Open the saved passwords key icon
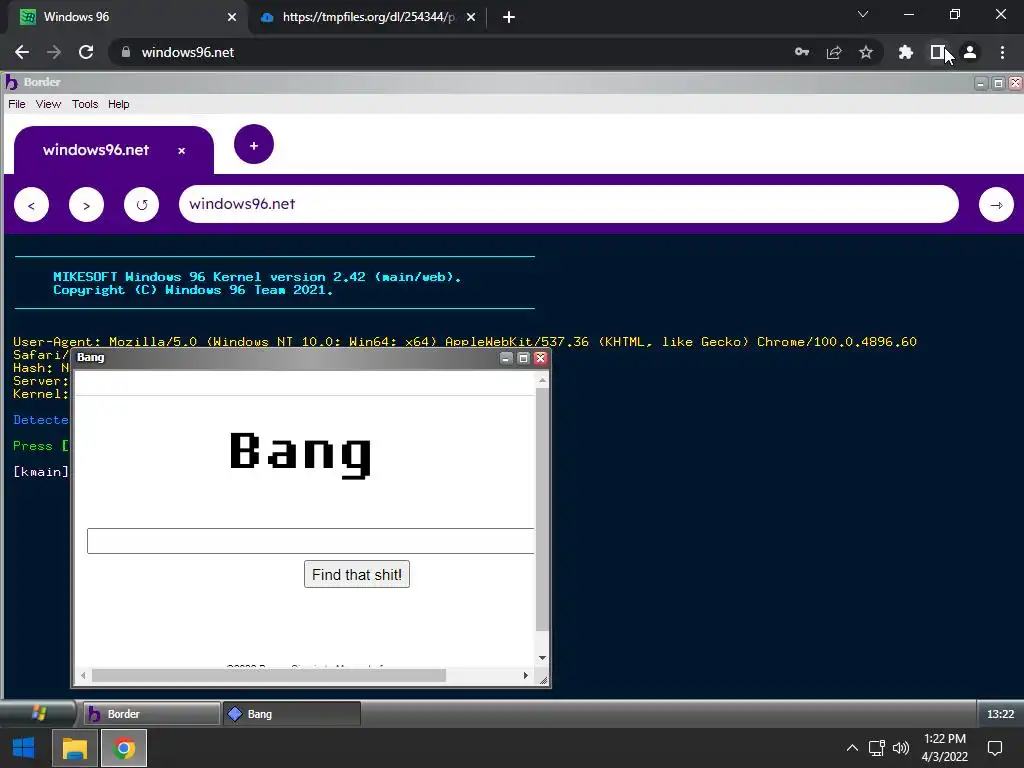Viewport: 1024px width, 768px height. [x=802, y=52]
